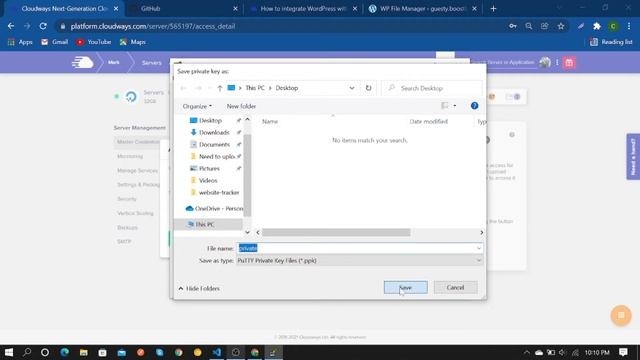Click horizontal scrollbar right arrow

coord(481,232)
